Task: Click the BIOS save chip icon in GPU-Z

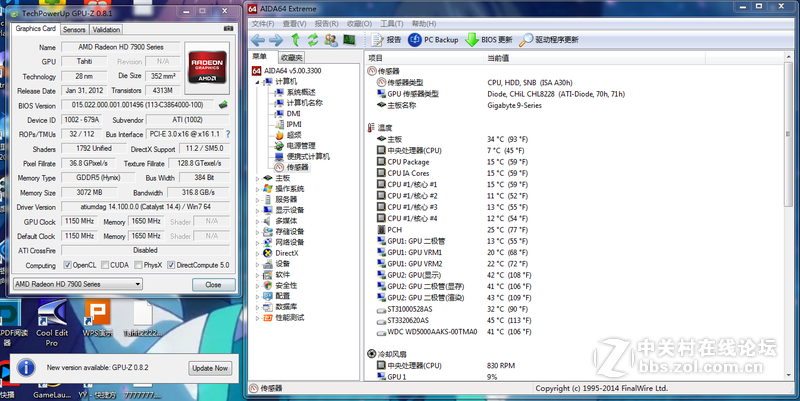Action: [223, 105]
